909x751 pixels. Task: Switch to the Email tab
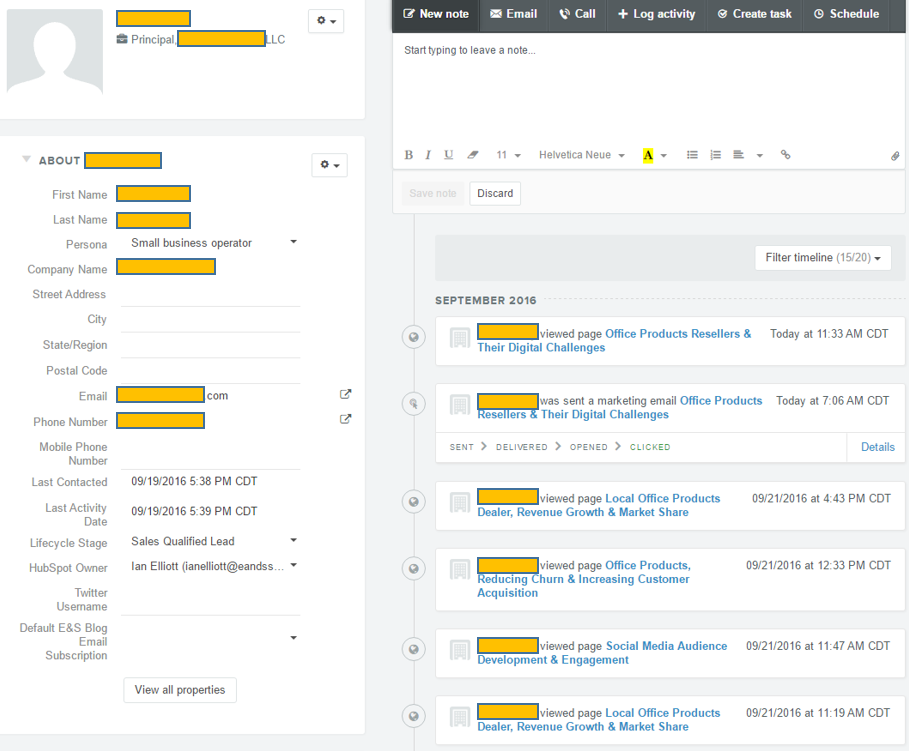click(513, 14)
